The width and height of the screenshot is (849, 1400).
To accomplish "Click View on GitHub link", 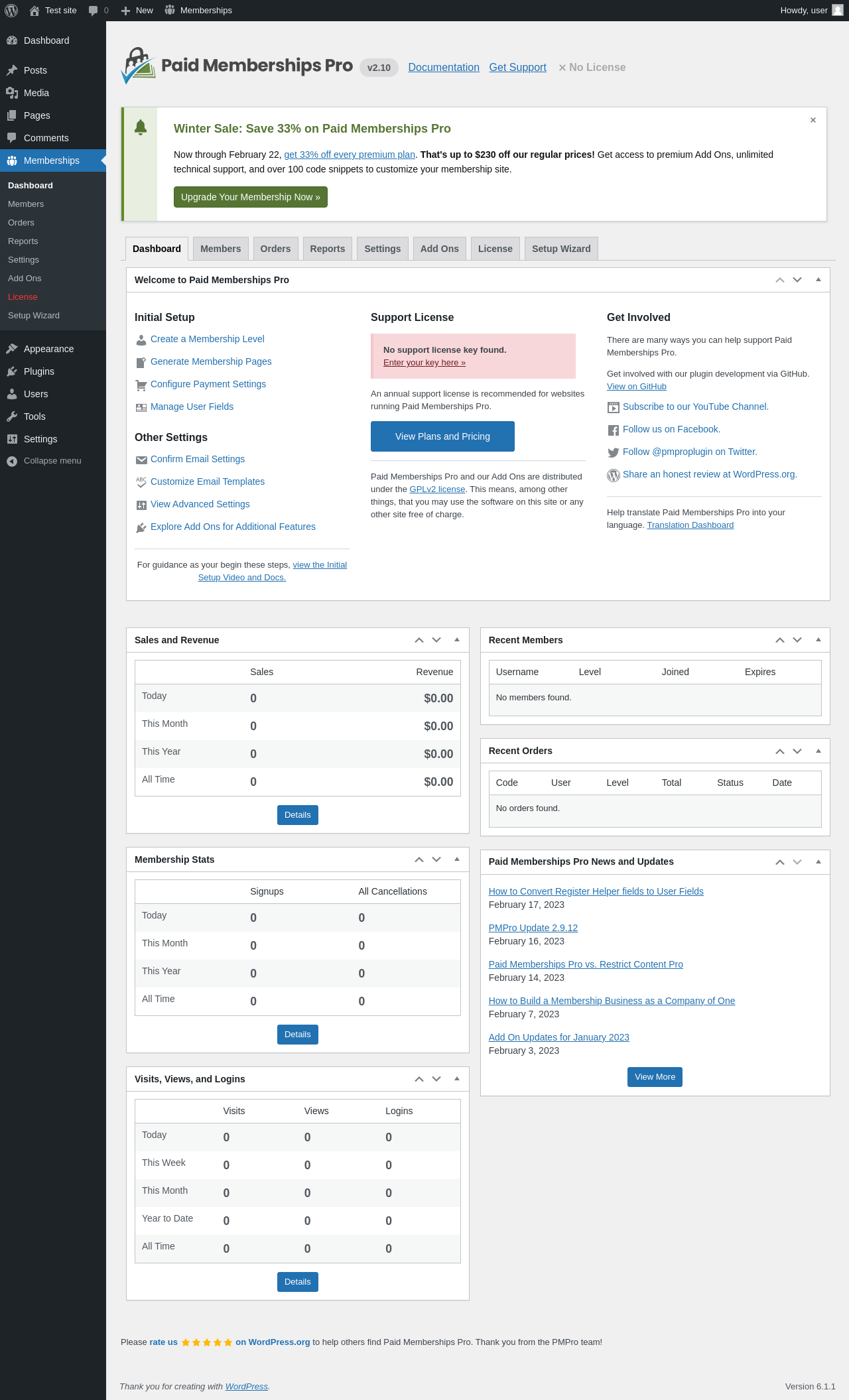I will [x=637, y=387].
